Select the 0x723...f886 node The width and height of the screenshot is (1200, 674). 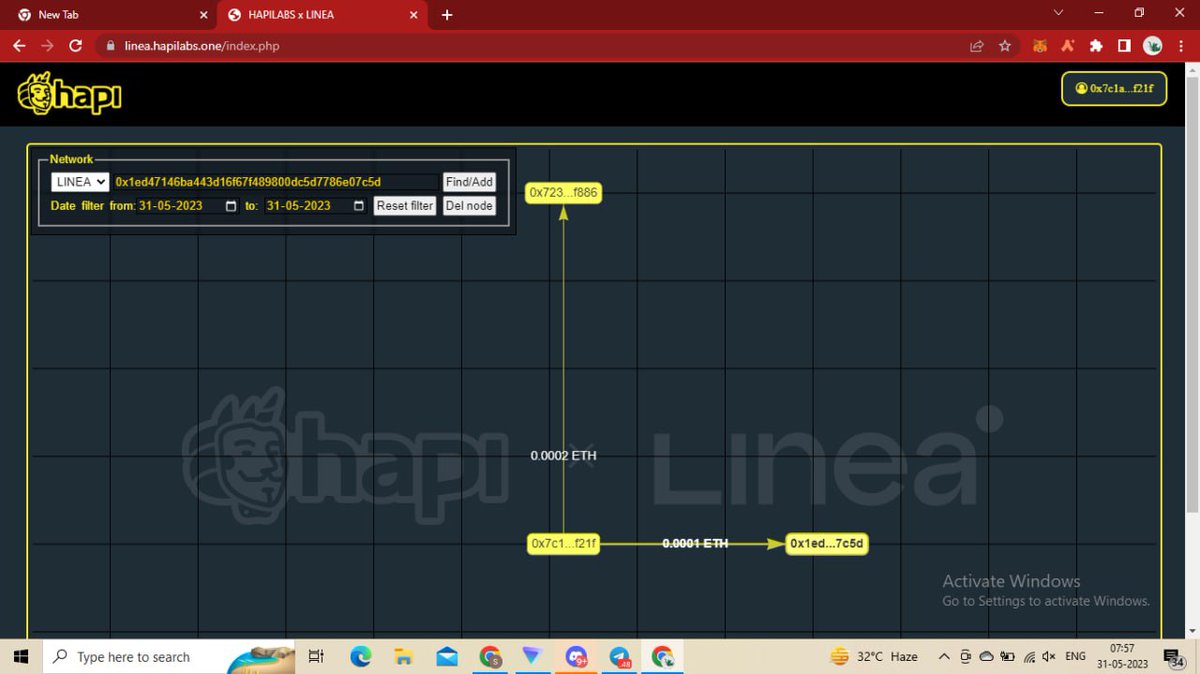pyautogui.click(x=564, y=192)
